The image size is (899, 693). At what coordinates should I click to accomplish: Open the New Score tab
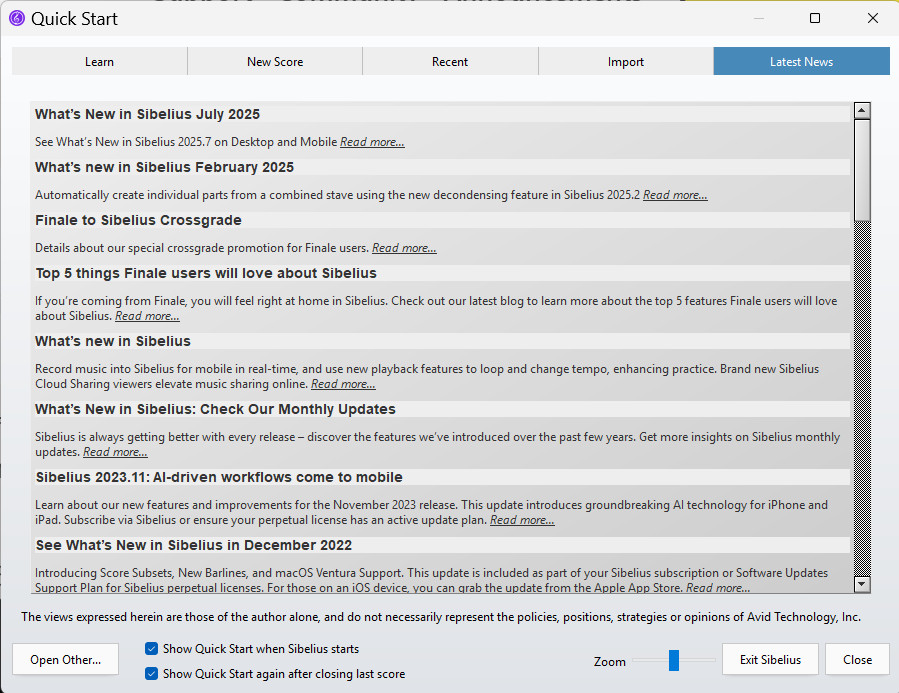[x=275, y=61]
